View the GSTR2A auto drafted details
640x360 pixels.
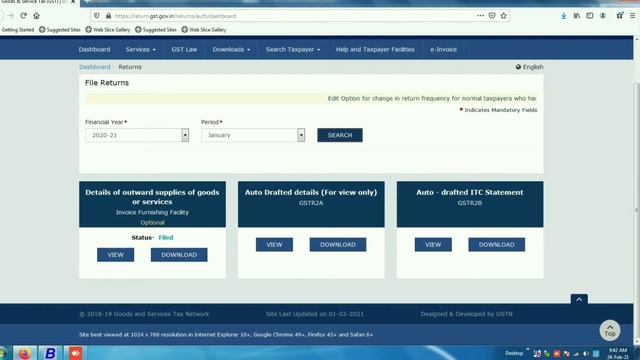pos(274,244)
